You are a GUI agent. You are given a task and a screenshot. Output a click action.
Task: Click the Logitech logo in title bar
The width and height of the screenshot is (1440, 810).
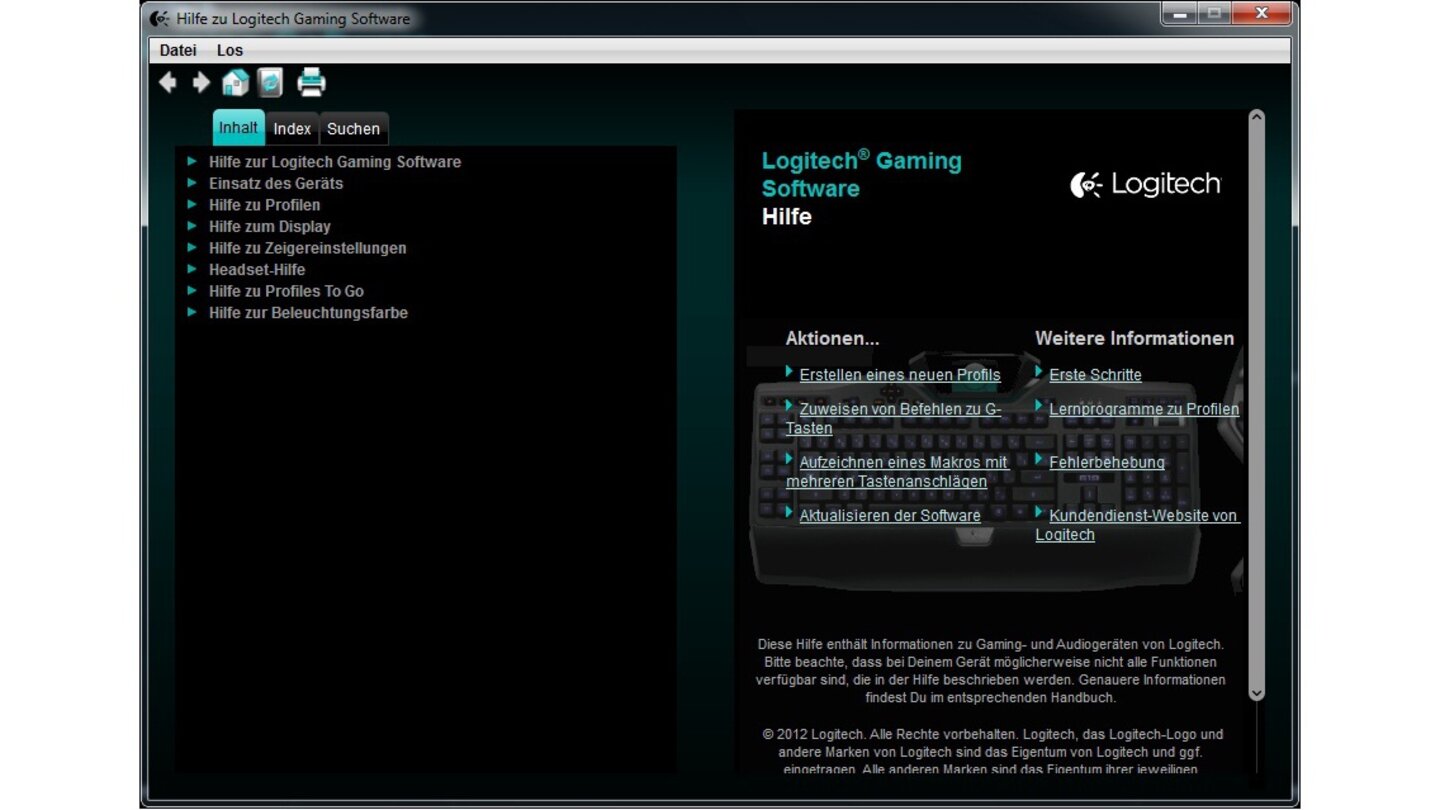tap(159, 18)
